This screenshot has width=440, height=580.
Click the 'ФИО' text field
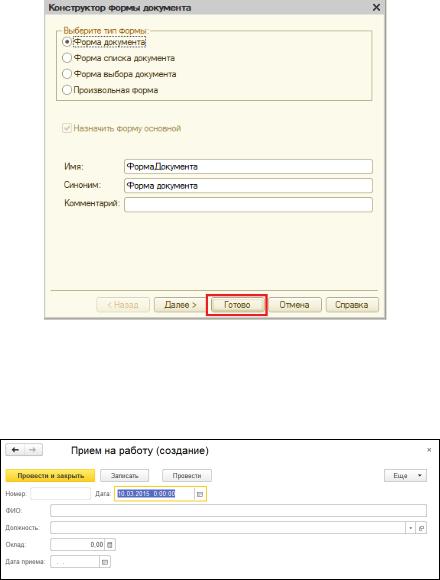click(238, 510)
